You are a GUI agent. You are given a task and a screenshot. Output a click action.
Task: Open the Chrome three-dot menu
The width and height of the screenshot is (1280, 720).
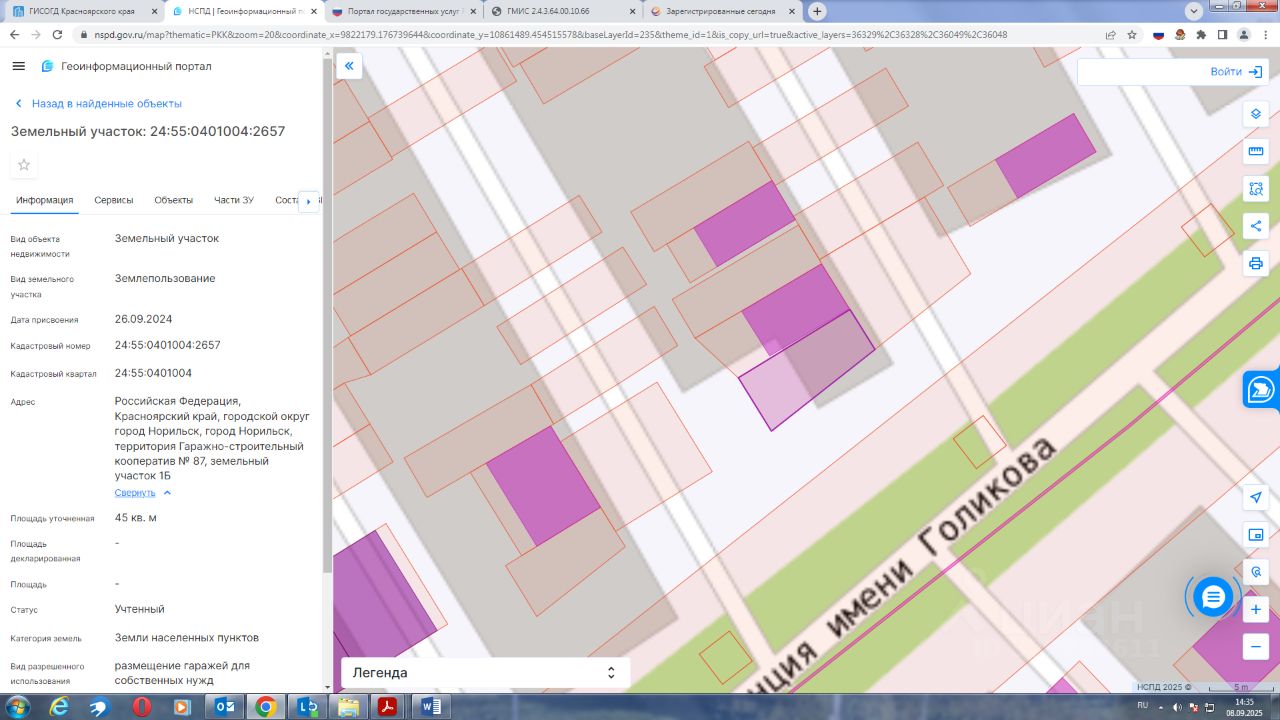(x=1265, y=34)
